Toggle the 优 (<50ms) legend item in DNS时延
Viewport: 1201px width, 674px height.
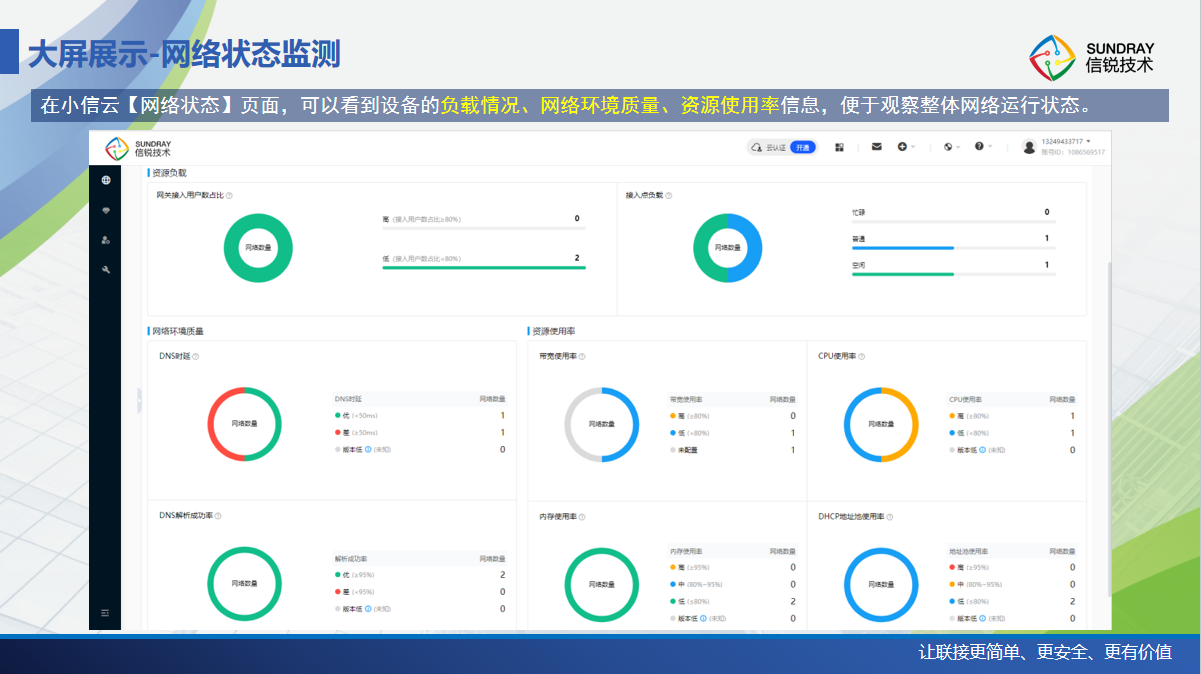coord(358,416)
